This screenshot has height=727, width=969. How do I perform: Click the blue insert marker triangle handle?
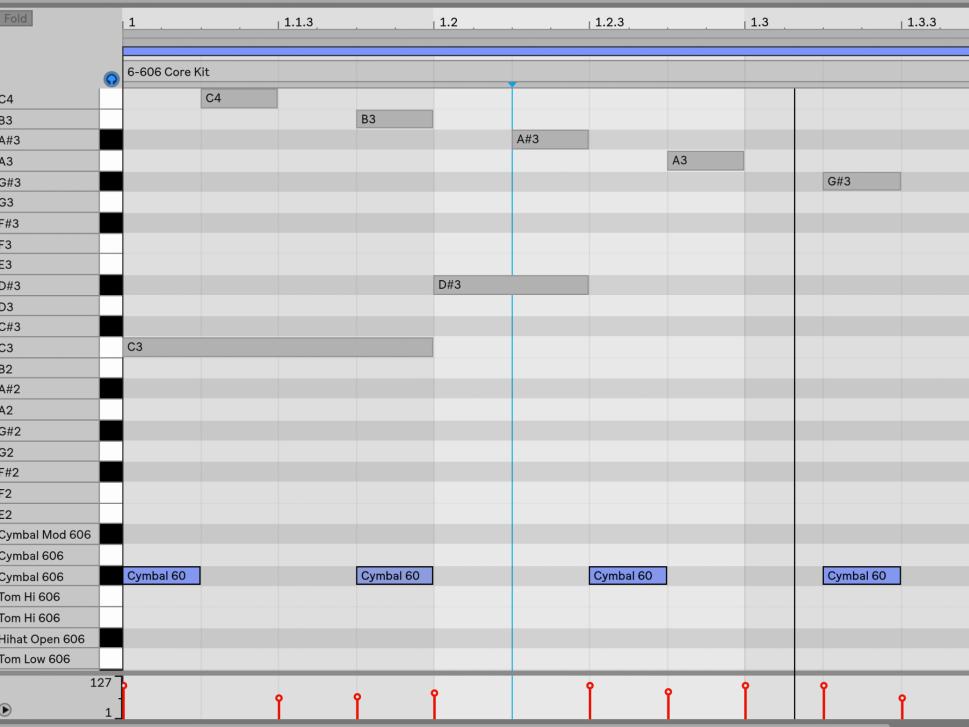point(512,85)
